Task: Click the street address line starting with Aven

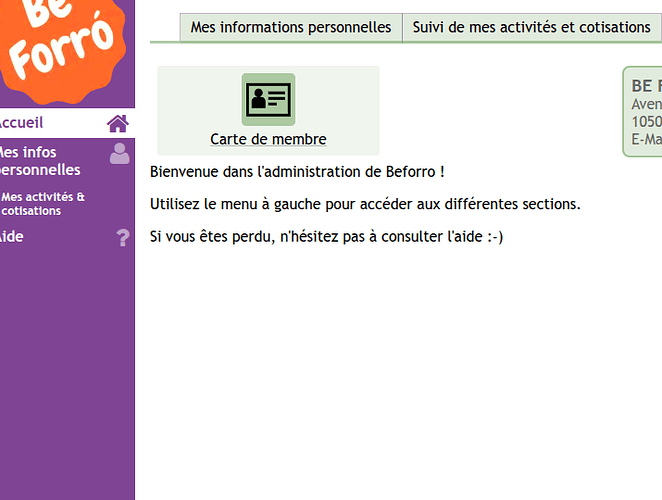Action: pos(646,104)
